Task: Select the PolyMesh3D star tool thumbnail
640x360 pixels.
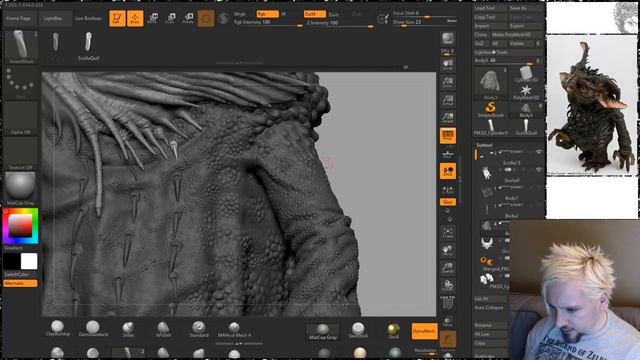Action: [x=526, y=92]
